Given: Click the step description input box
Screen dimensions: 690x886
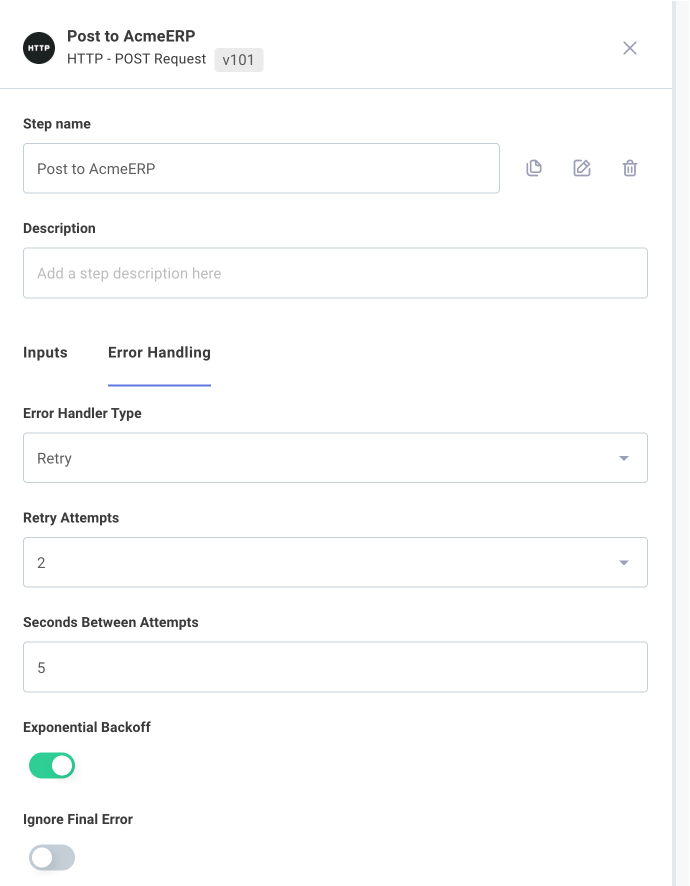Looking at the screenshot, I should coord(335,273).
